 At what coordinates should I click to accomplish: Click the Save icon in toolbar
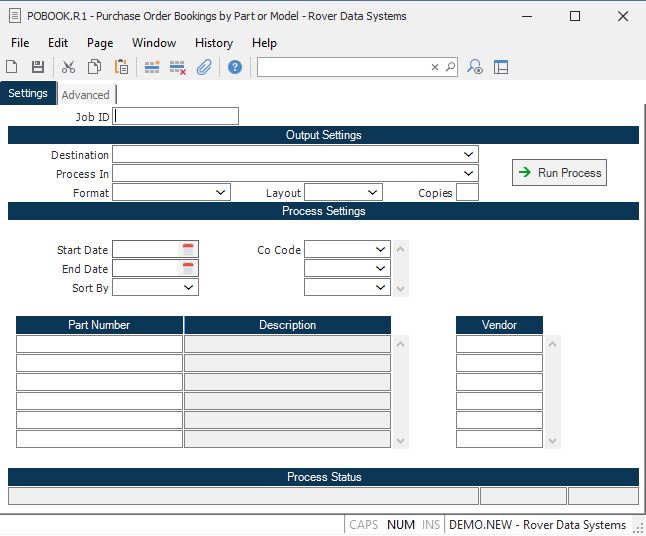pos(38,67)
